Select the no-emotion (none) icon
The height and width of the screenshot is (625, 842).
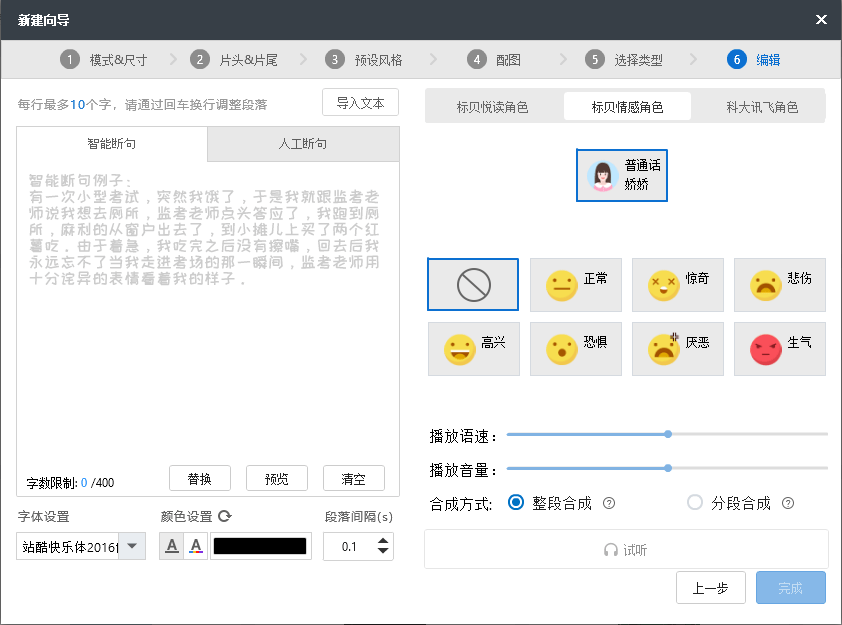click(x=473, y=285)
